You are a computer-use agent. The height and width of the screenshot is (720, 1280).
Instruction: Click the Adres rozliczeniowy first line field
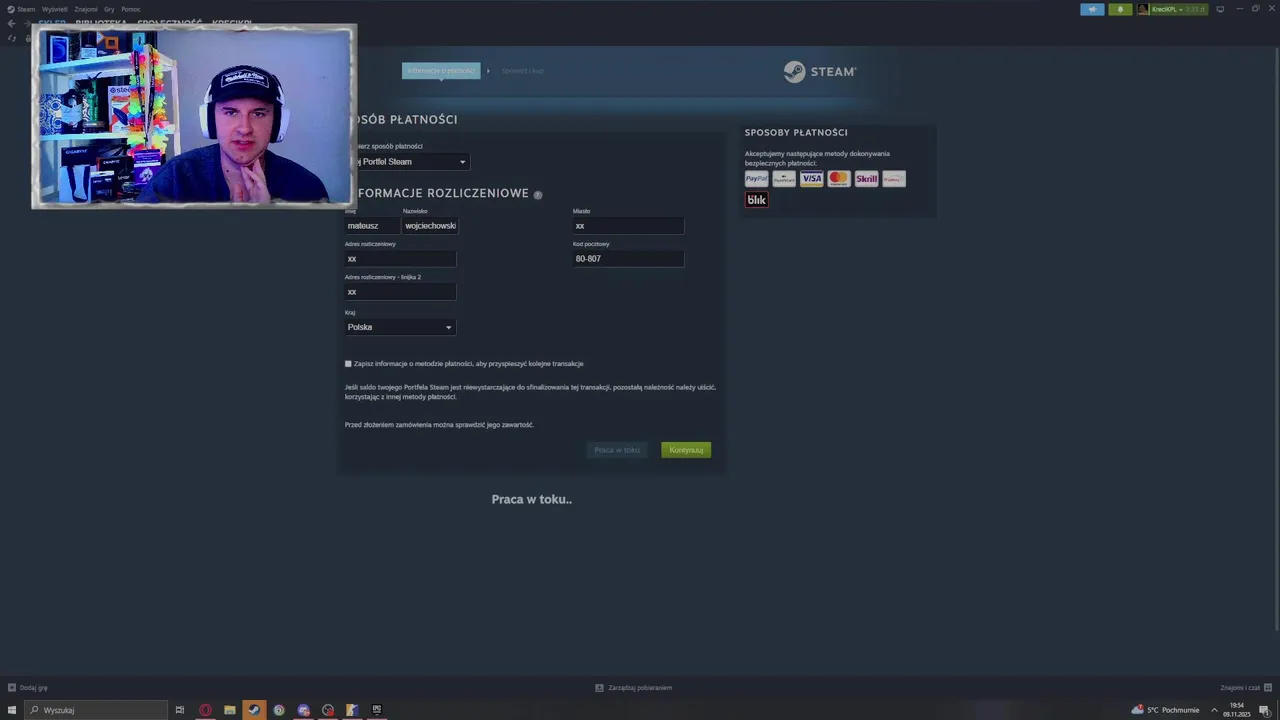400,259
